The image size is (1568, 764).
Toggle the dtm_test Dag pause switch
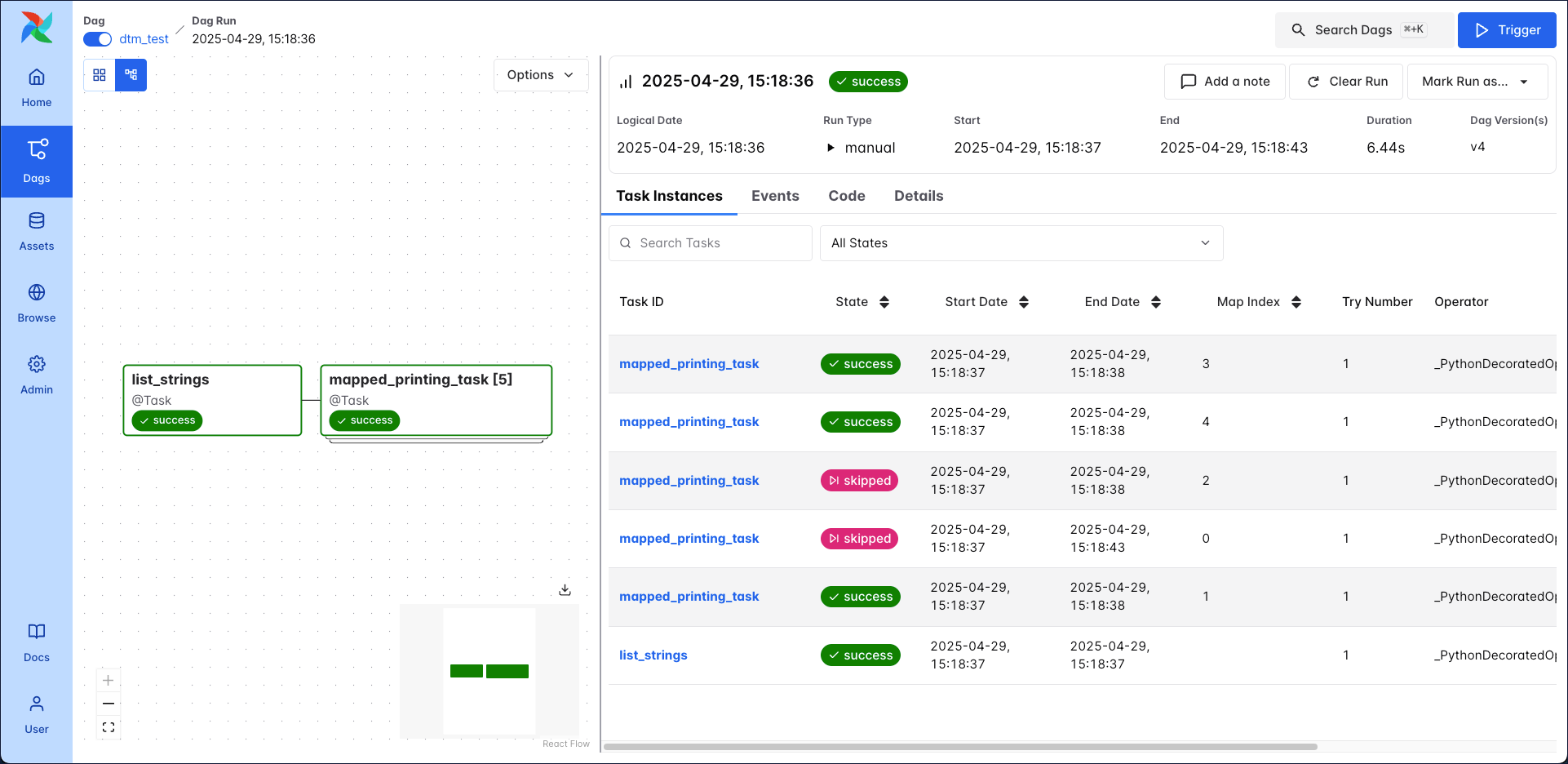pos(98,39)
